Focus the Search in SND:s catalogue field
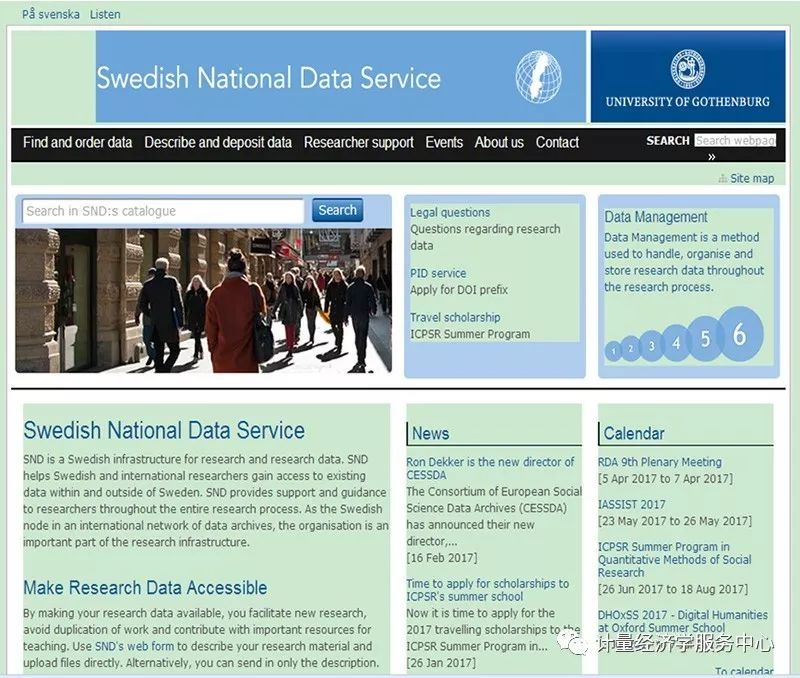This screenshot has height=678, width=800. [x=163, y=211]
